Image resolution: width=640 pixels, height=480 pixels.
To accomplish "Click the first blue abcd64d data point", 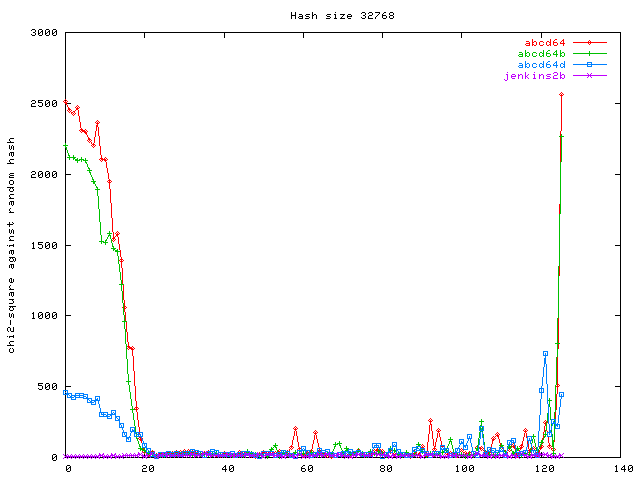I will [x=66, y=393].
